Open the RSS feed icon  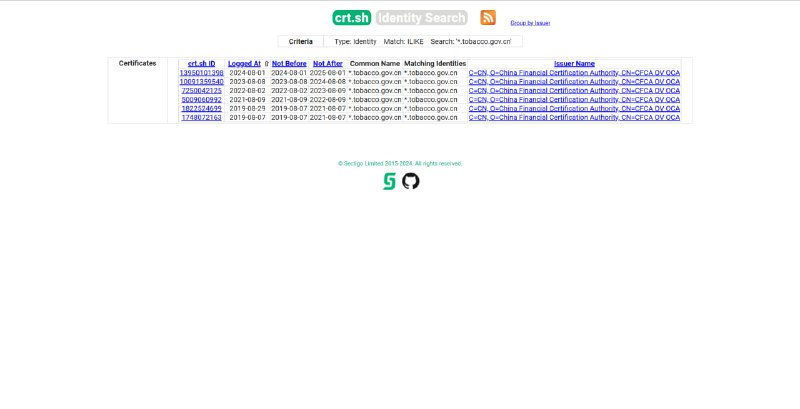(488, 17)
